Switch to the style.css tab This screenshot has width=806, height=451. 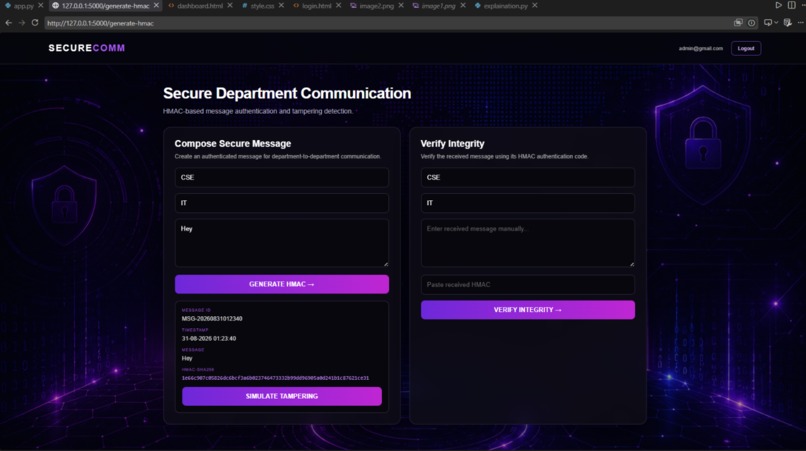[x=262, y=6]
